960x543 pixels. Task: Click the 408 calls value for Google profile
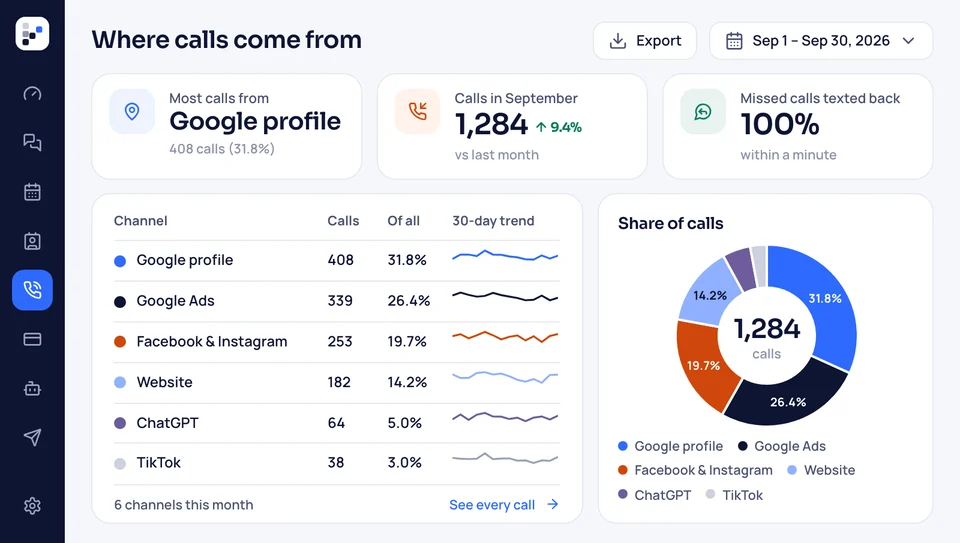[340, 260]
